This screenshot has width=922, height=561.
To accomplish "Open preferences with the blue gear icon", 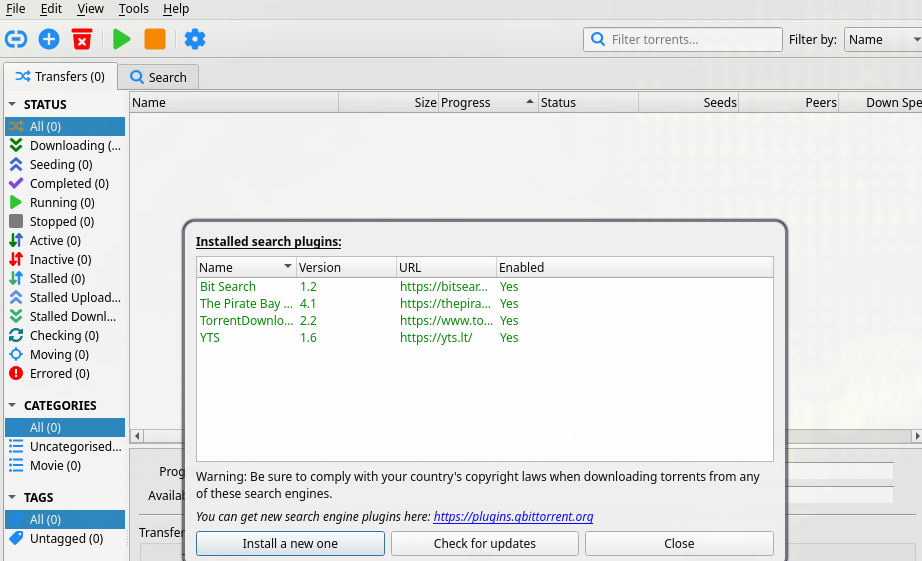I will click(x=195, y=39).
